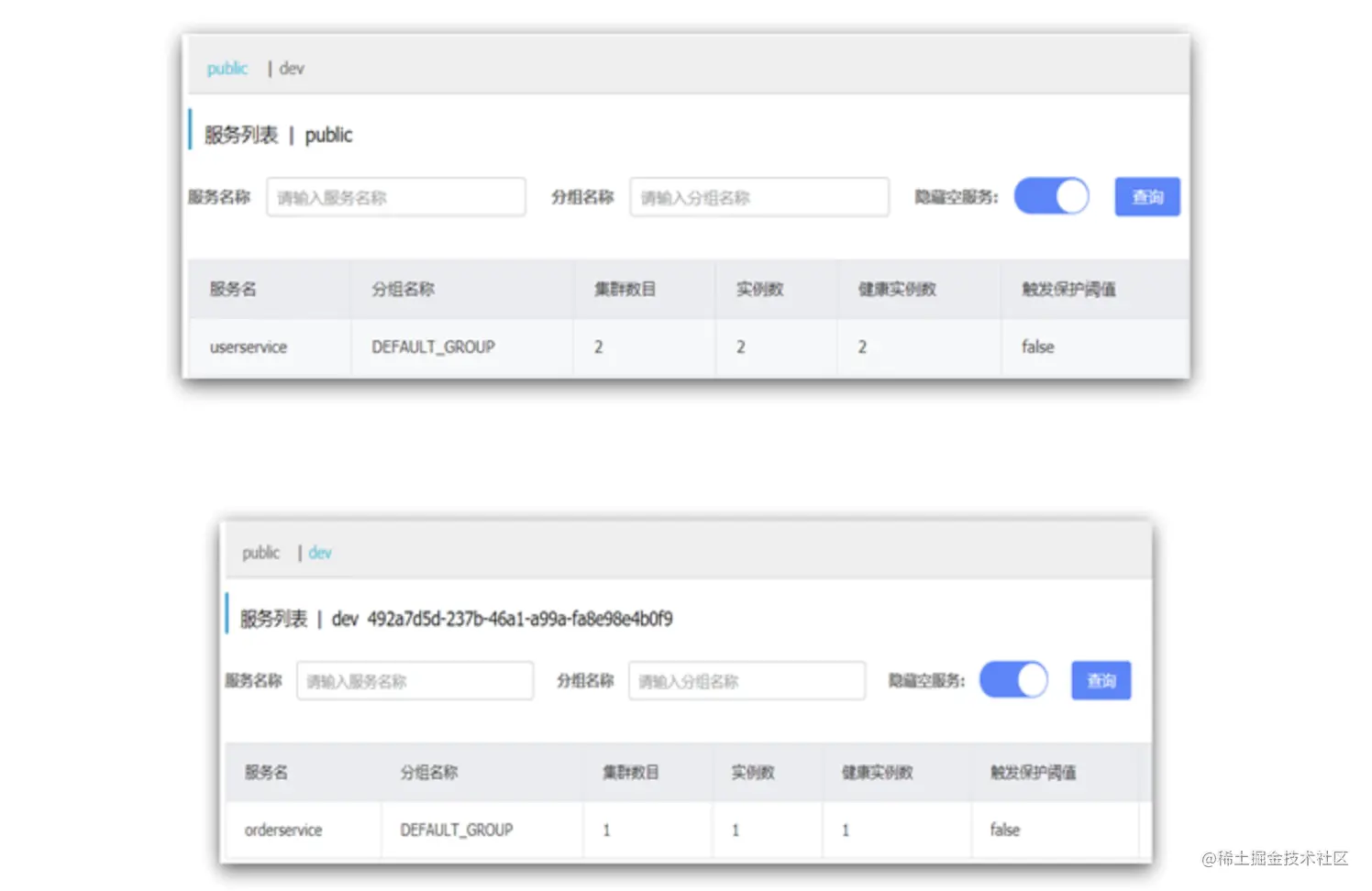The width and height of the screenshot is (1372, 891).
Task: Click the 集群数目 column header in the dev table
Action: 630,773
